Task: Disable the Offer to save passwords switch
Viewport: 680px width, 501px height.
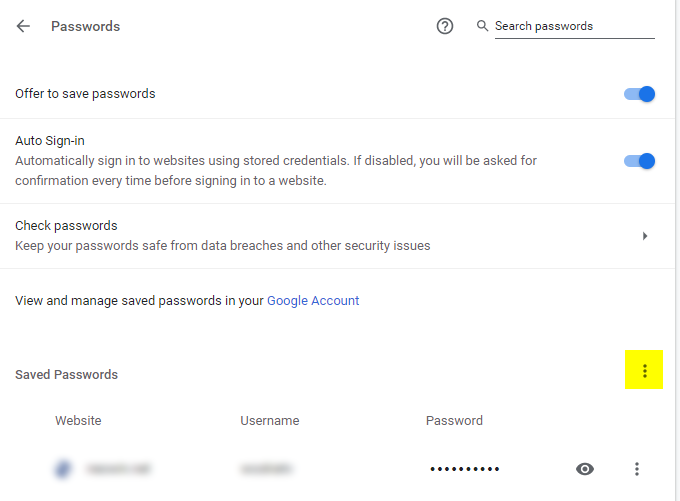Action: (640, 94)
